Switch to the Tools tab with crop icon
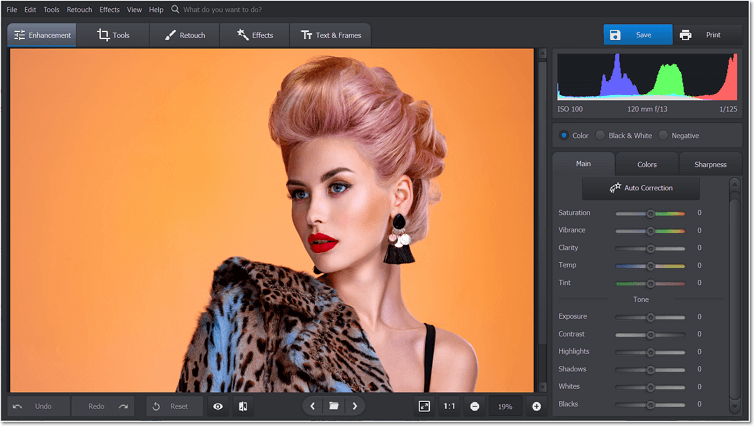Screen dimensions: 754x426 (x=113, y=35)
